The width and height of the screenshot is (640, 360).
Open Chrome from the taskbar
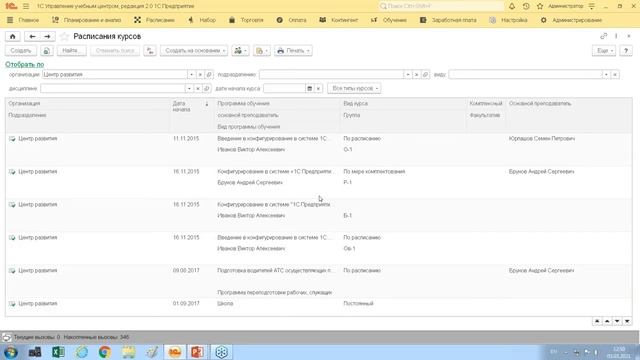(104, 352)
